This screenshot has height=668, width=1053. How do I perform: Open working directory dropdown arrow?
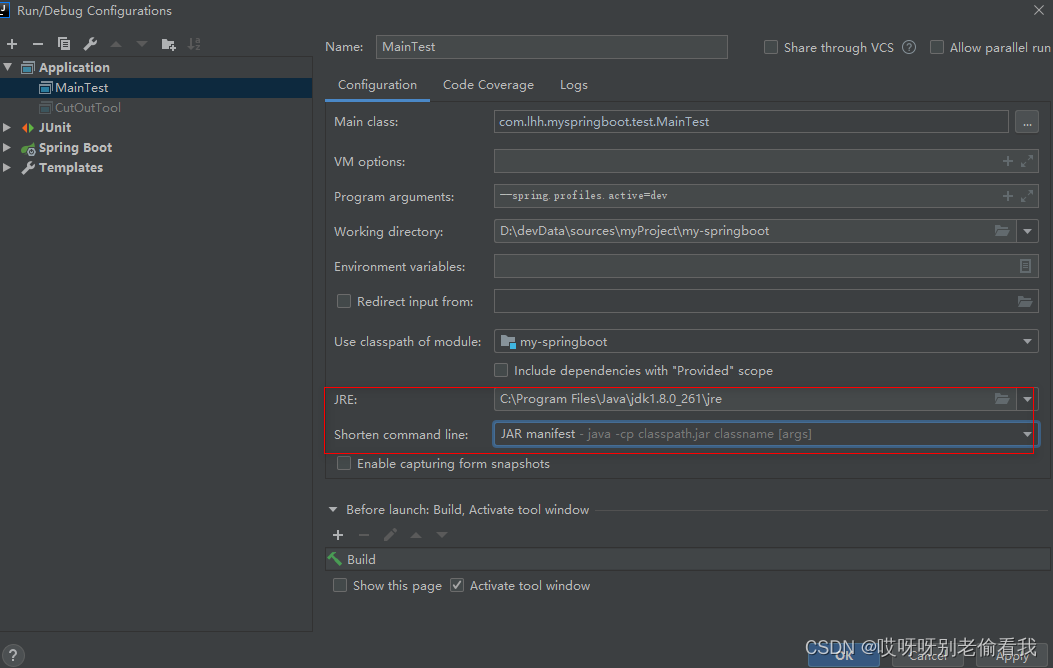[1027, 231]
